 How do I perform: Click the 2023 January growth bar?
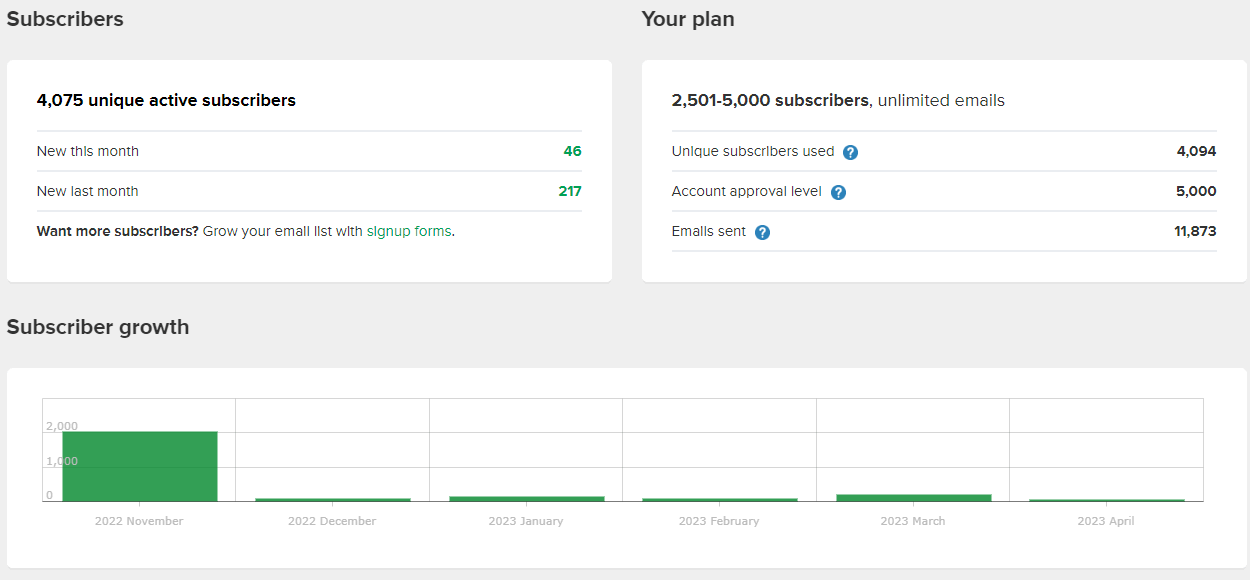click(x=527, y=498)
